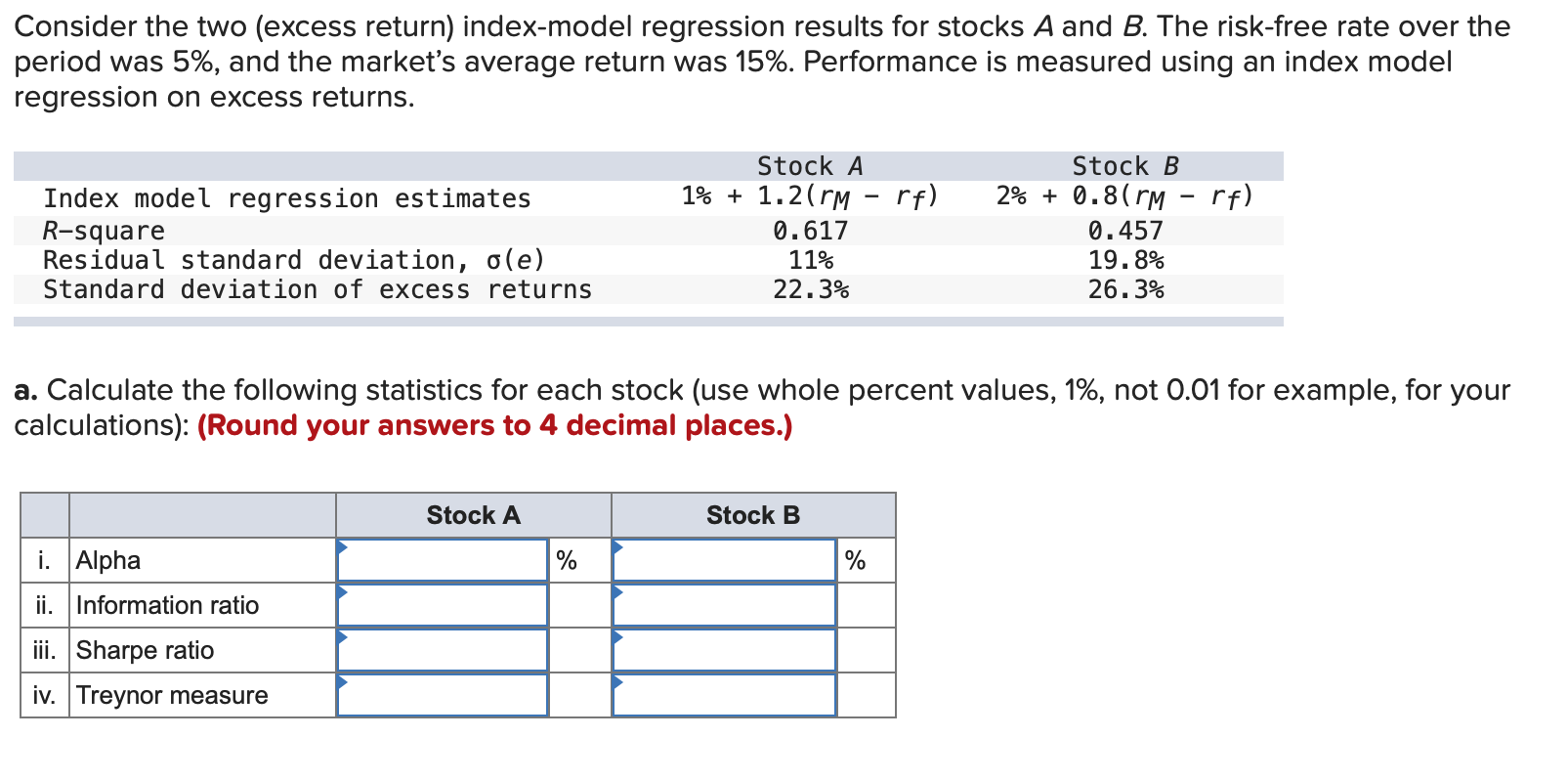Click Stock B regression equation 2% + 0.8
The image size is (1568, 781).
click(x=1124, y=196)
